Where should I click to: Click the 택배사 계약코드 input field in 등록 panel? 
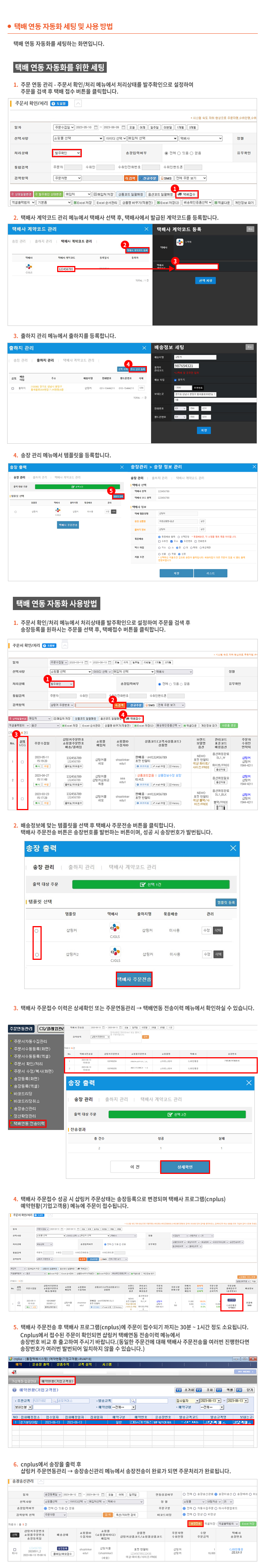(196, 267)
